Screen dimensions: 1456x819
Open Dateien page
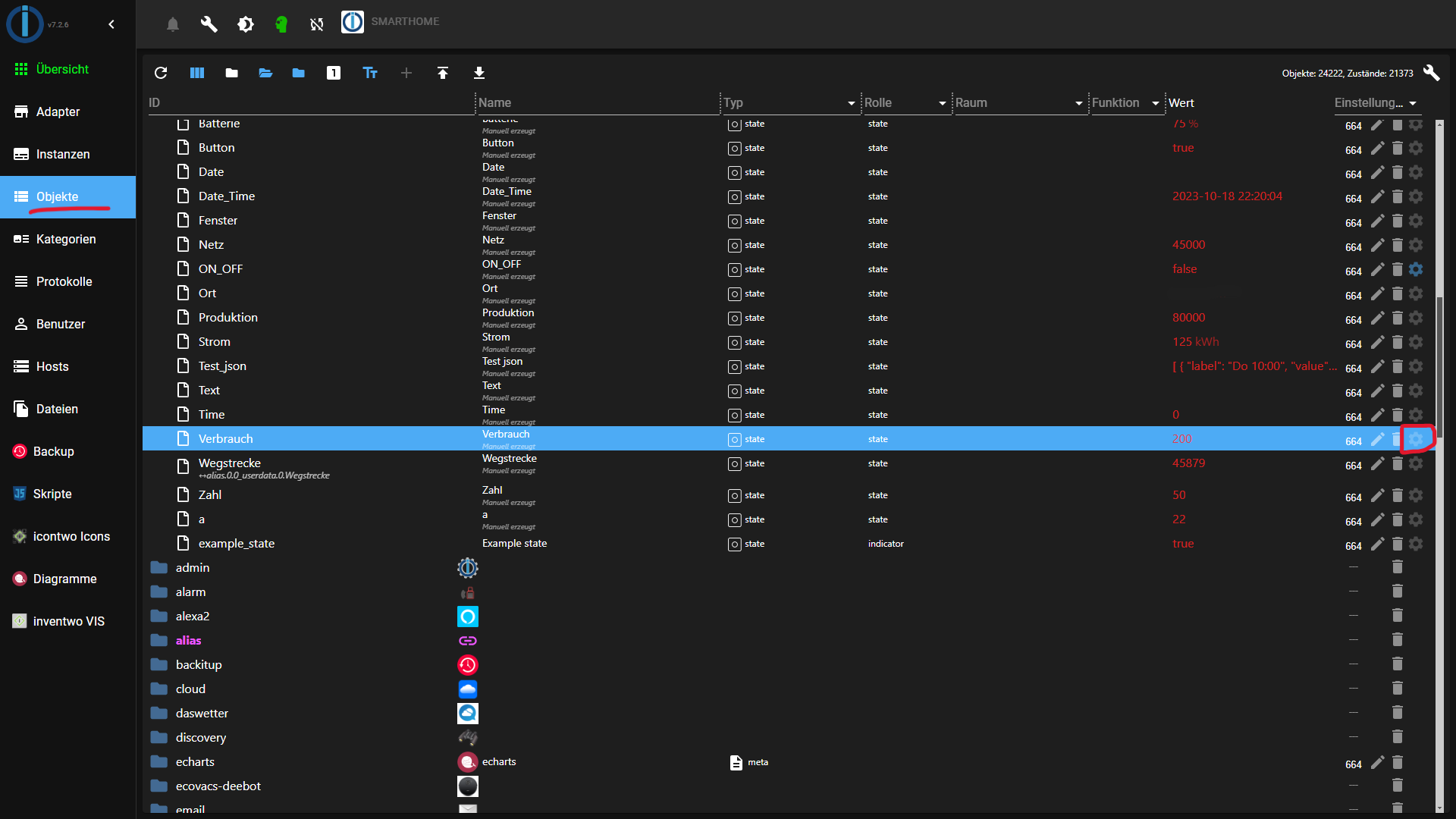67,409
